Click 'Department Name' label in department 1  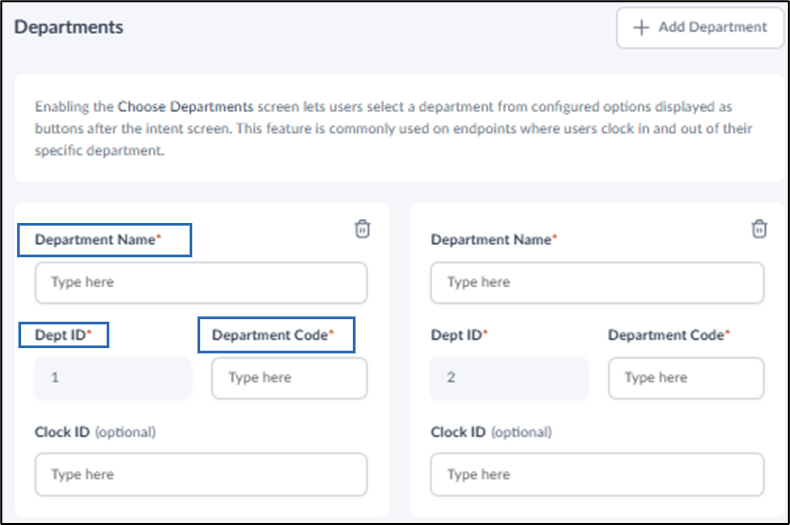[98, 239]
